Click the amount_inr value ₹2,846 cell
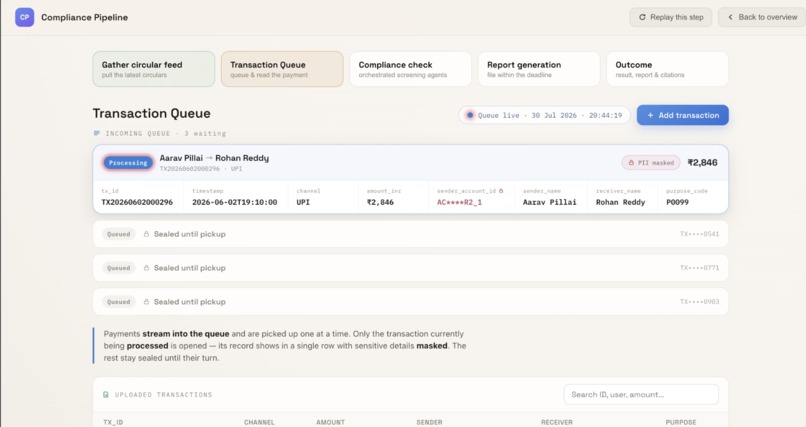 (380, 202)
